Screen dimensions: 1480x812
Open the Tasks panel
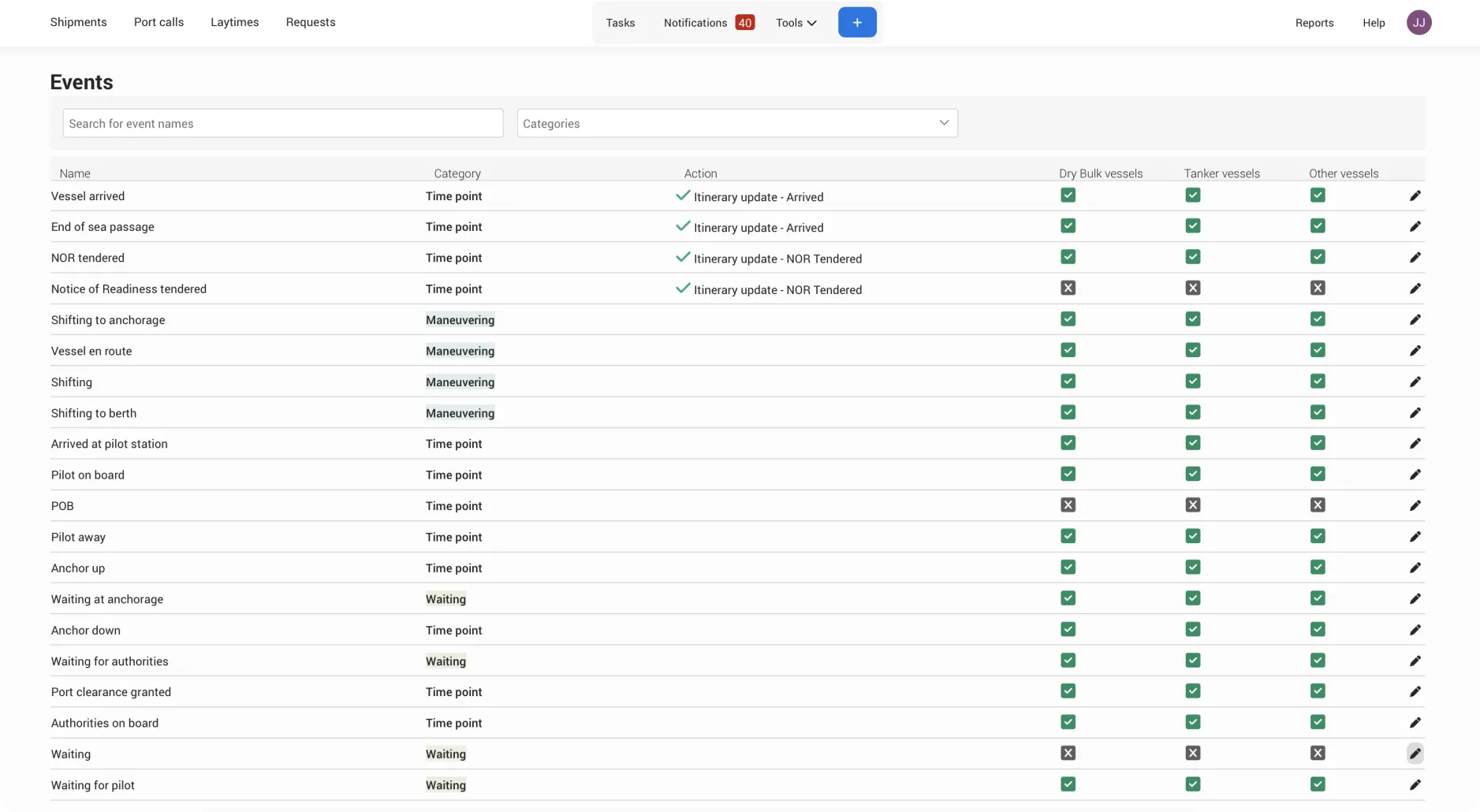(x=621, y=23)
